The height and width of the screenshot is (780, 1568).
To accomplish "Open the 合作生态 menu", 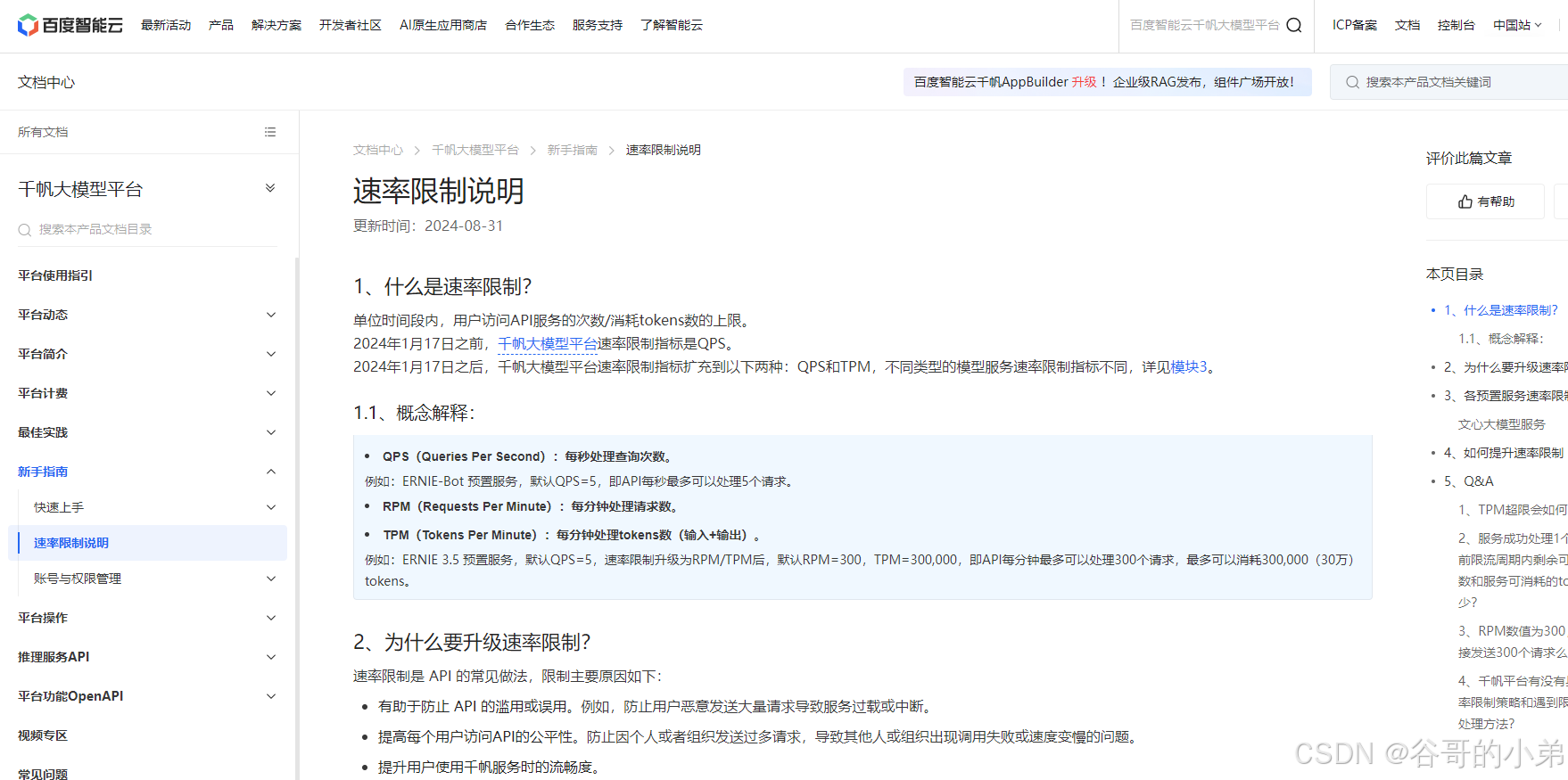I will 530,25.
